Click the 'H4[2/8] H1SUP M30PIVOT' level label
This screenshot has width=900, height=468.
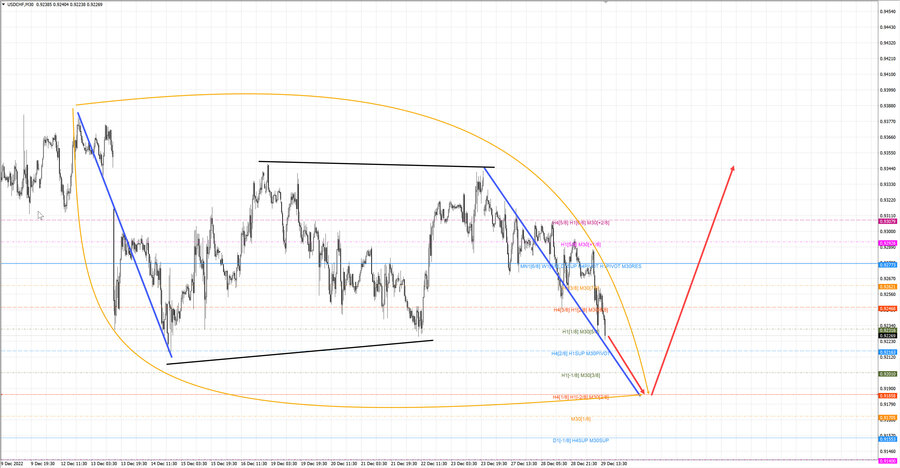click(x=581, y=353)
